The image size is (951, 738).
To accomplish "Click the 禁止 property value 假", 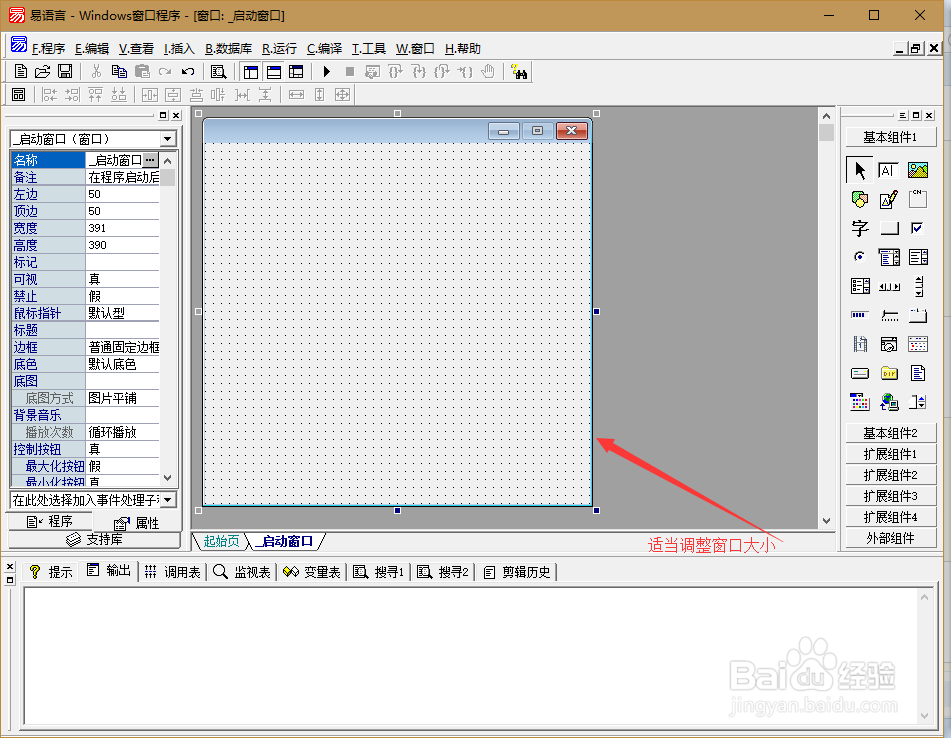I will [x=122, y=296].
